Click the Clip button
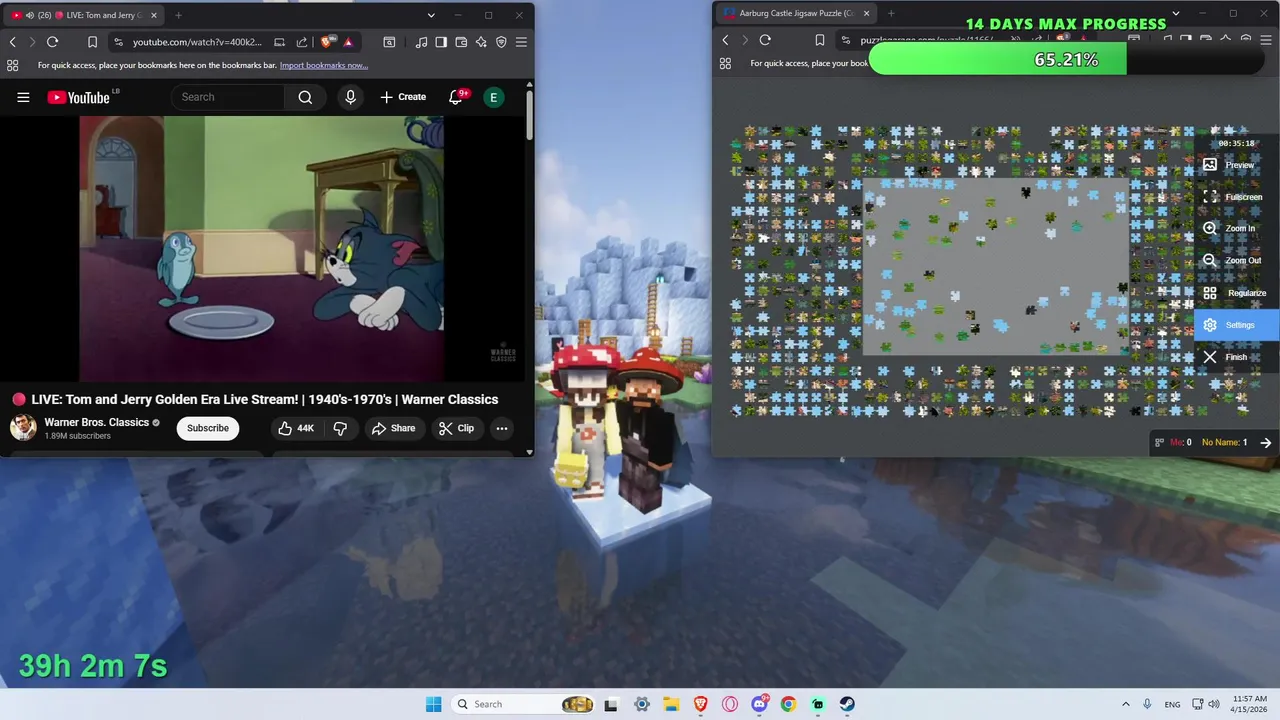1280x720 pixels. pyautogui.click(x=456, y=428)
